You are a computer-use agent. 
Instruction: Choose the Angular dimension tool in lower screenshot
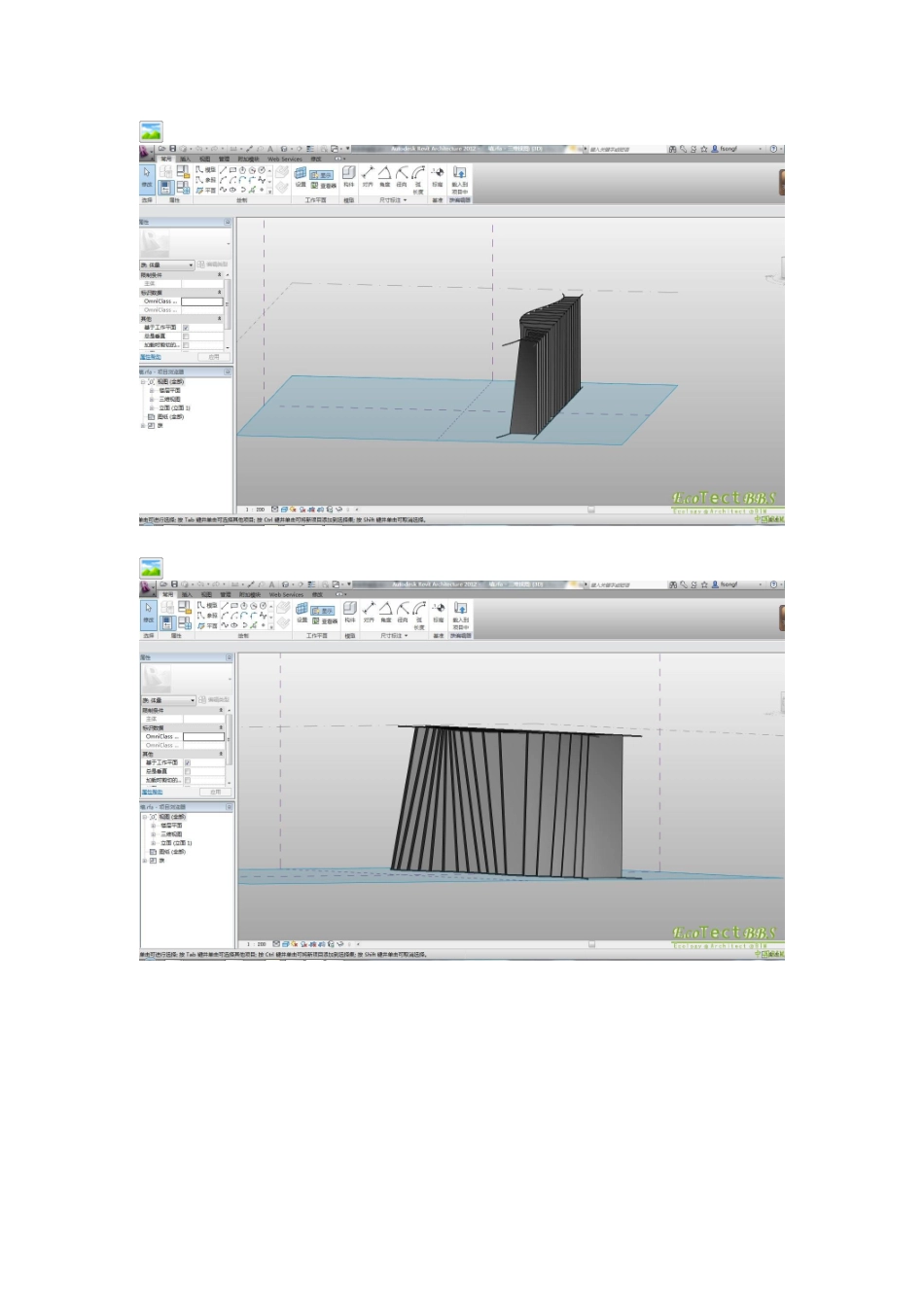pos(386,611)
